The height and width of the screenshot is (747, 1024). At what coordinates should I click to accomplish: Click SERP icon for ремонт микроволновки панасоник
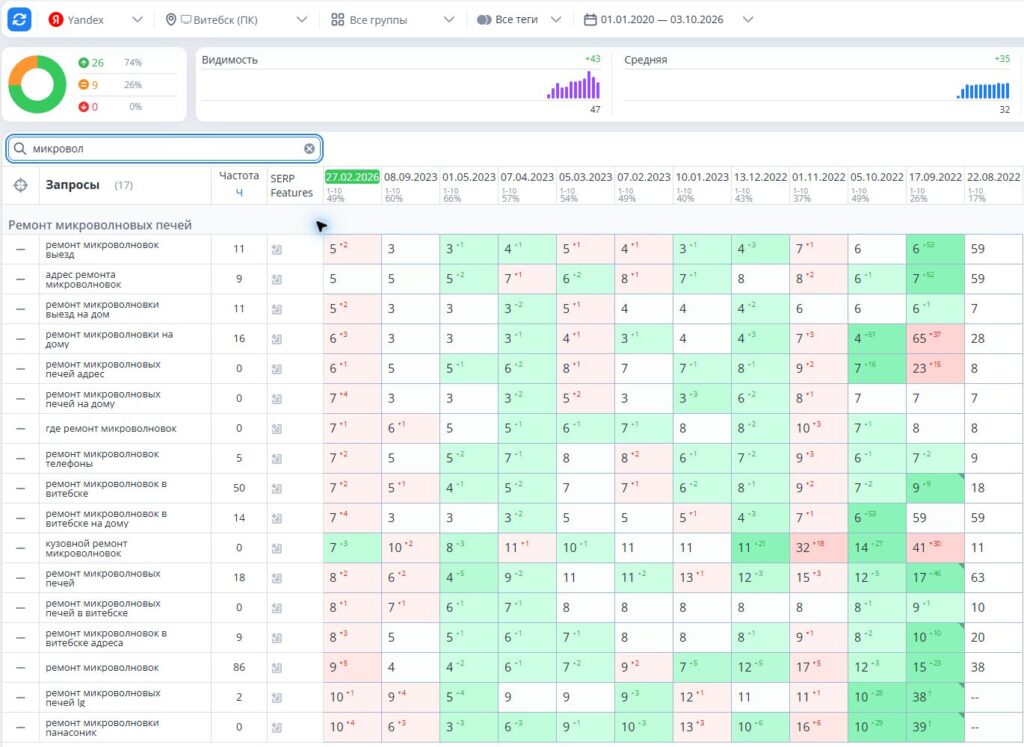coord(277,727)
